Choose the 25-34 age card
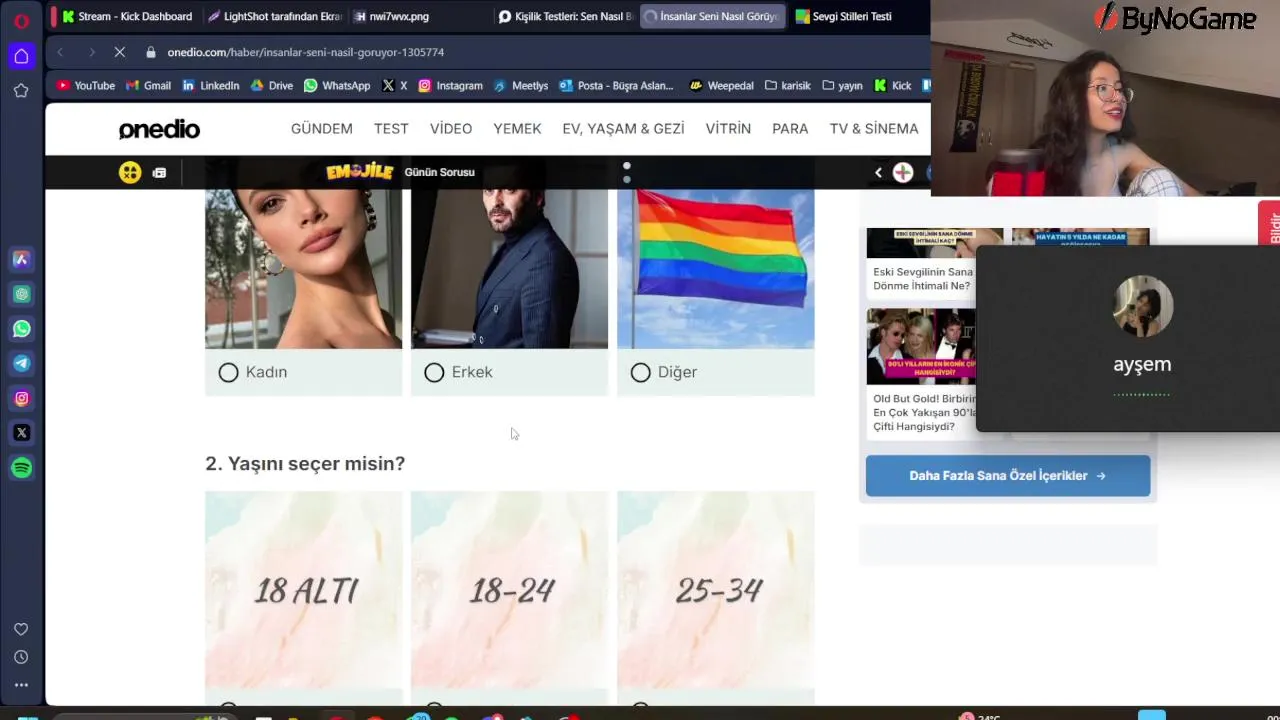This screenshot has height=720, width=1280. (x=716, y=590)
